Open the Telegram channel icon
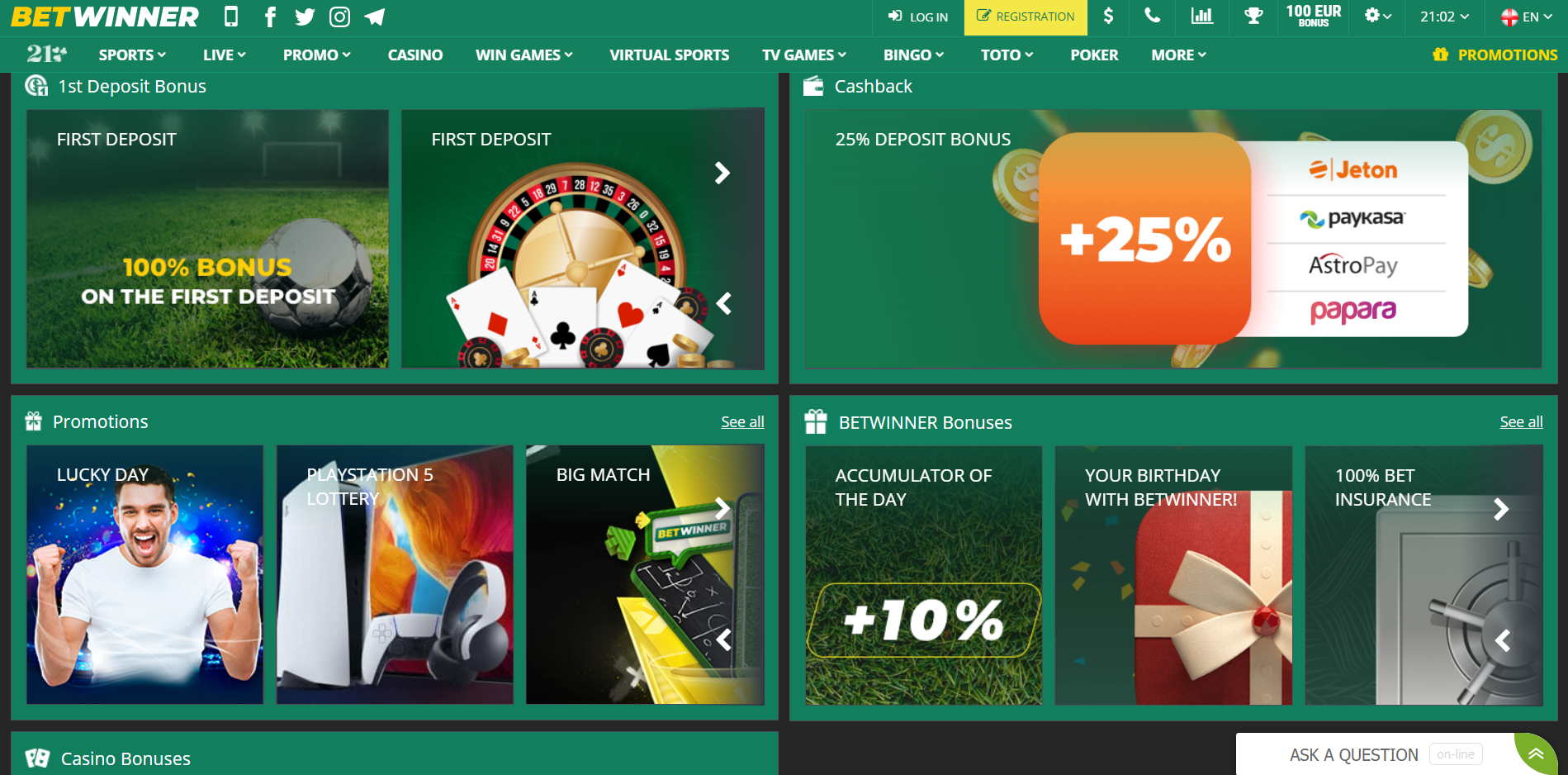1568x775 pixels. coord(375,17)
